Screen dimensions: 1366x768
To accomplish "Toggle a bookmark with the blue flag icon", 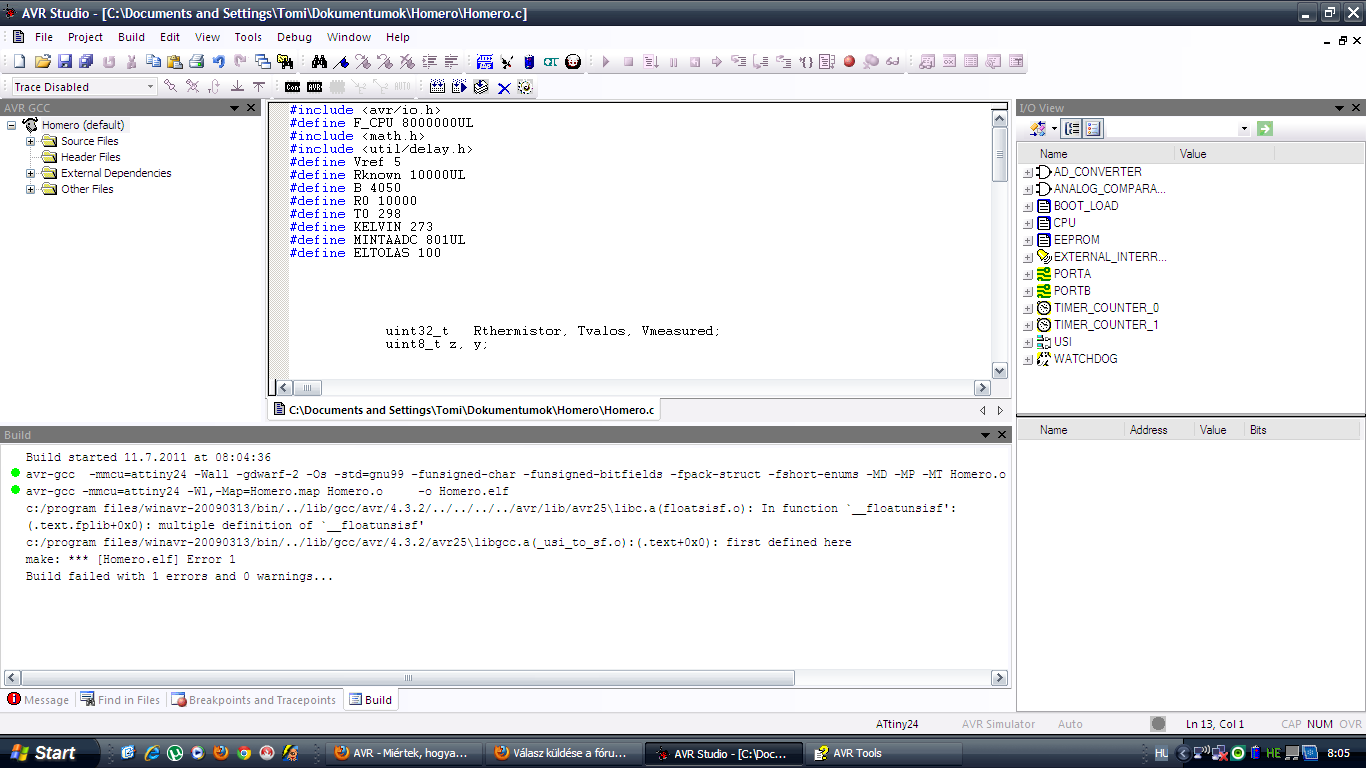I will coord(341,62).
